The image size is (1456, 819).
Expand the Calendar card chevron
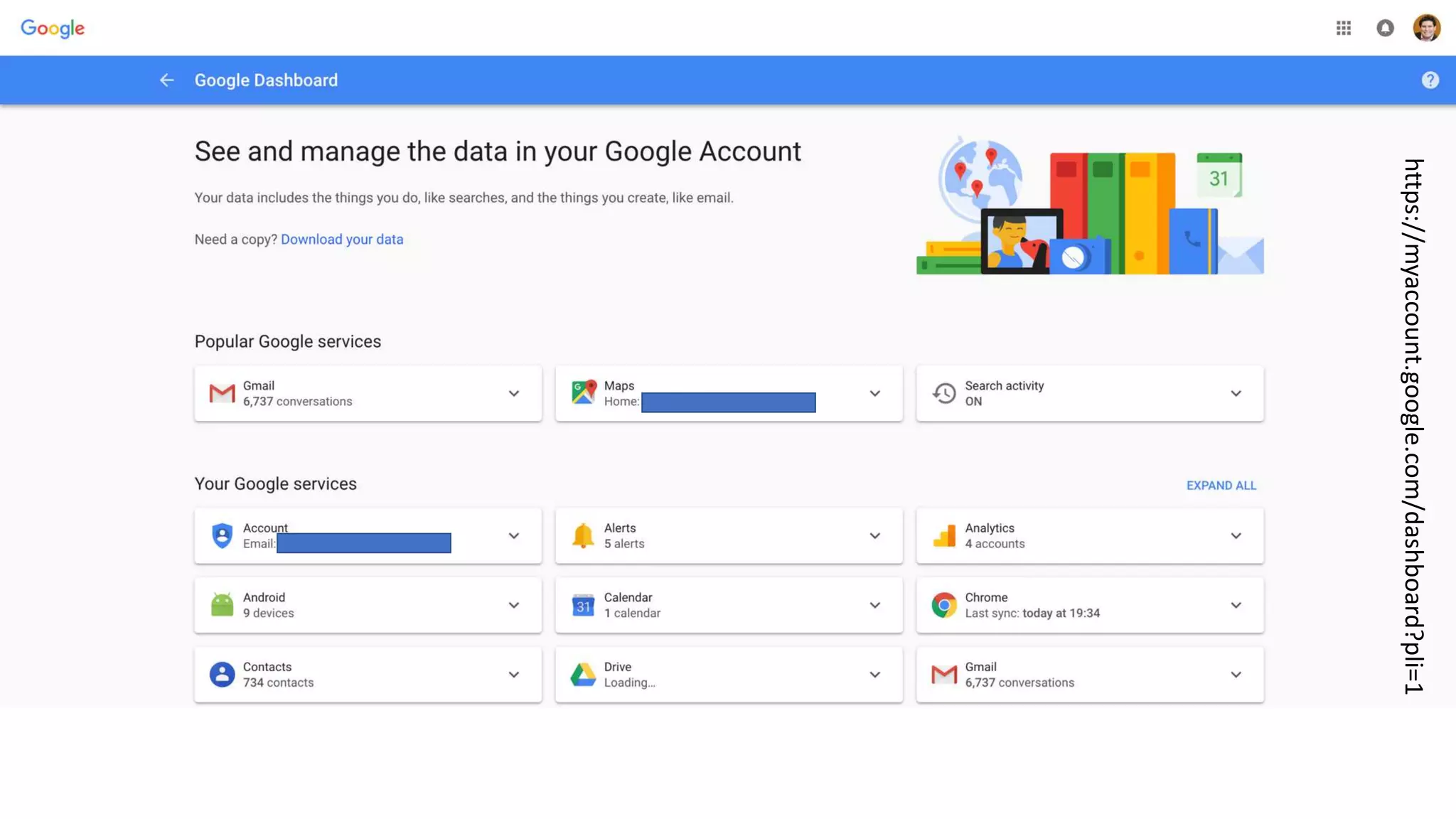click(874, 605)
